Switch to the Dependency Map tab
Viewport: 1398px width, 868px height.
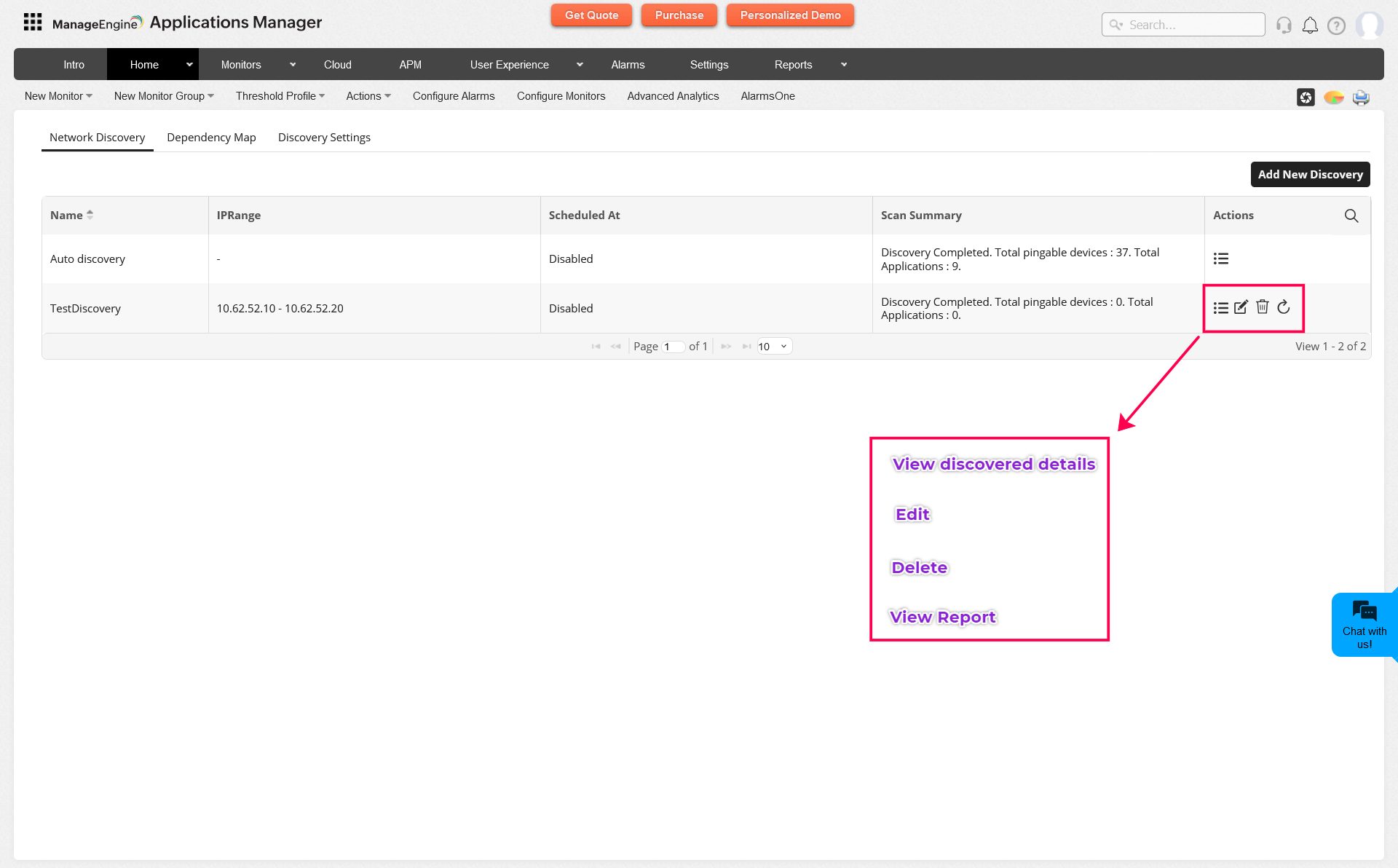pos(211,138)
